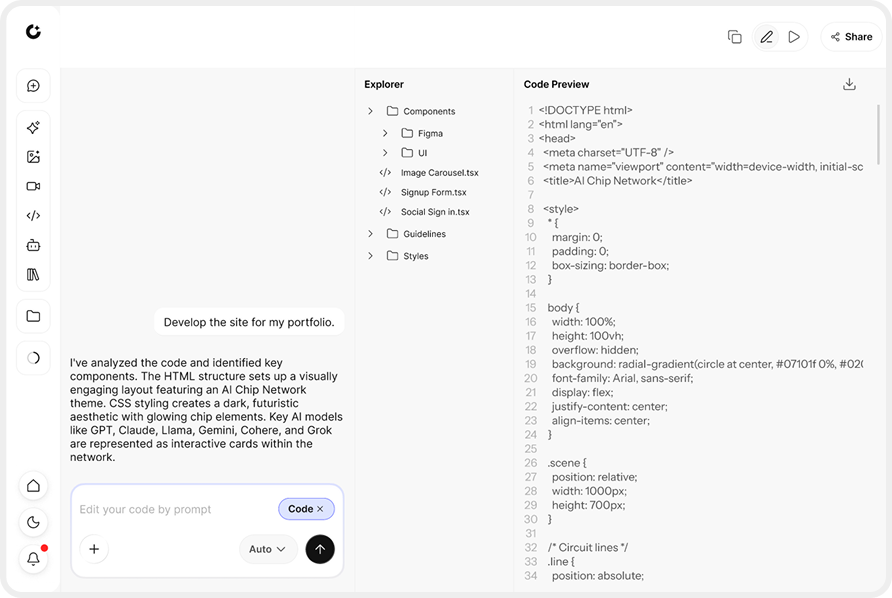This screenshot has height=598, width=892.
Task: Send the prompt with arrow button
Action: (x=320, y=549)
